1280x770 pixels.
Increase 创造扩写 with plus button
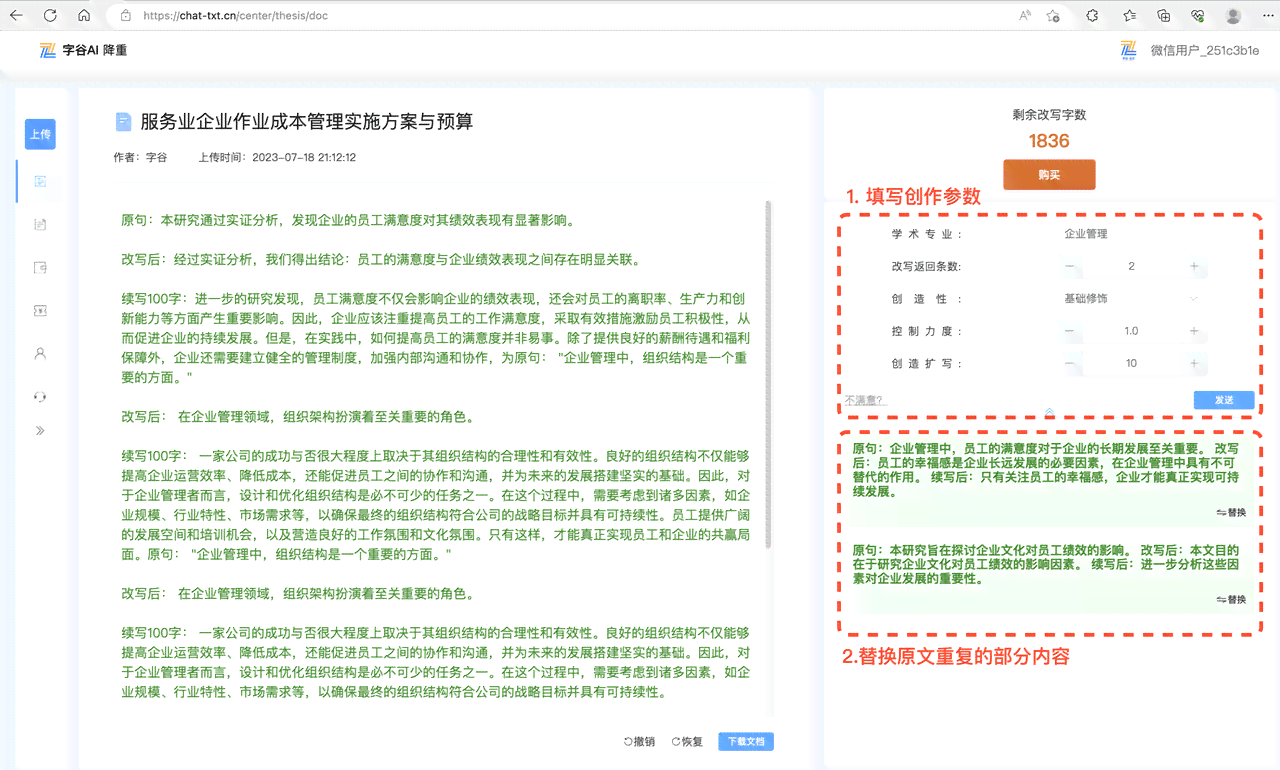tap(1194, 363)
